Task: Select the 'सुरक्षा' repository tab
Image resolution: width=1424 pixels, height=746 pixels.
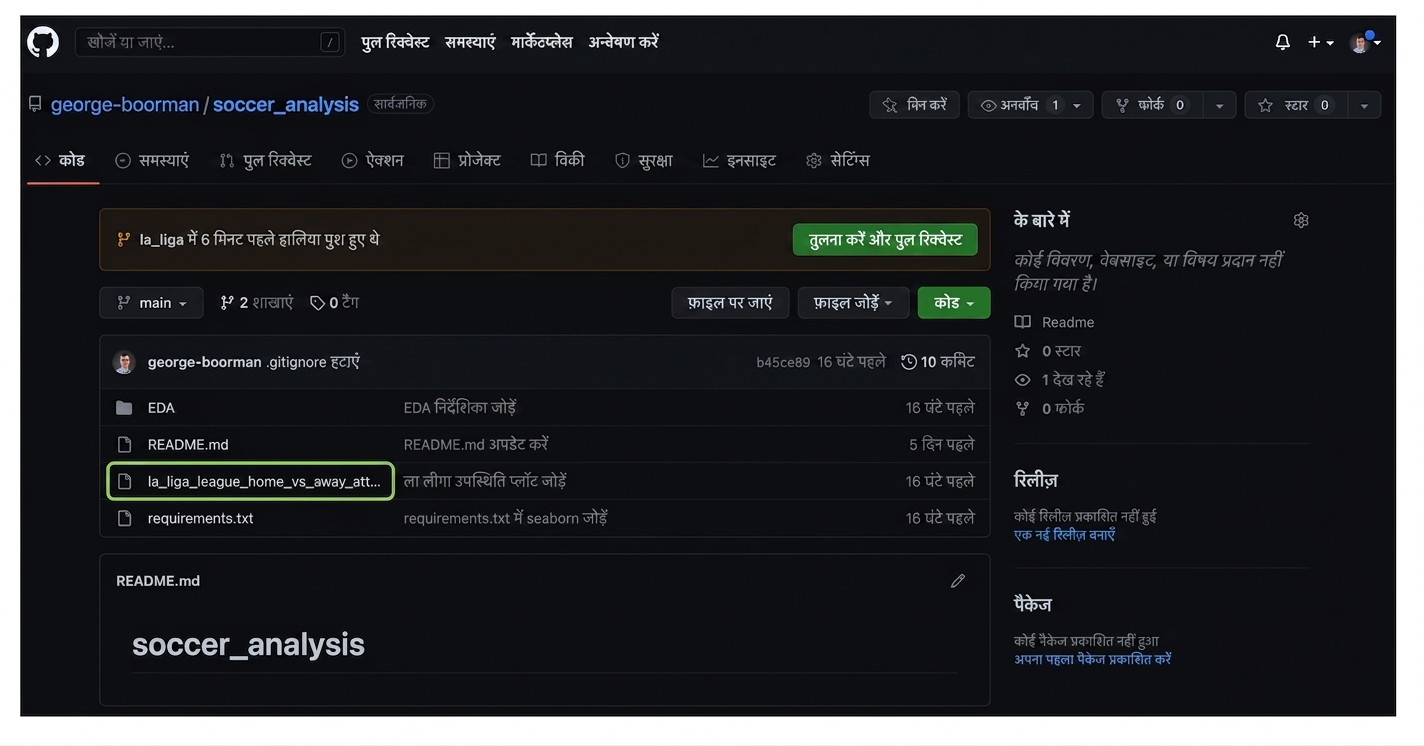Action: [643, 160]
